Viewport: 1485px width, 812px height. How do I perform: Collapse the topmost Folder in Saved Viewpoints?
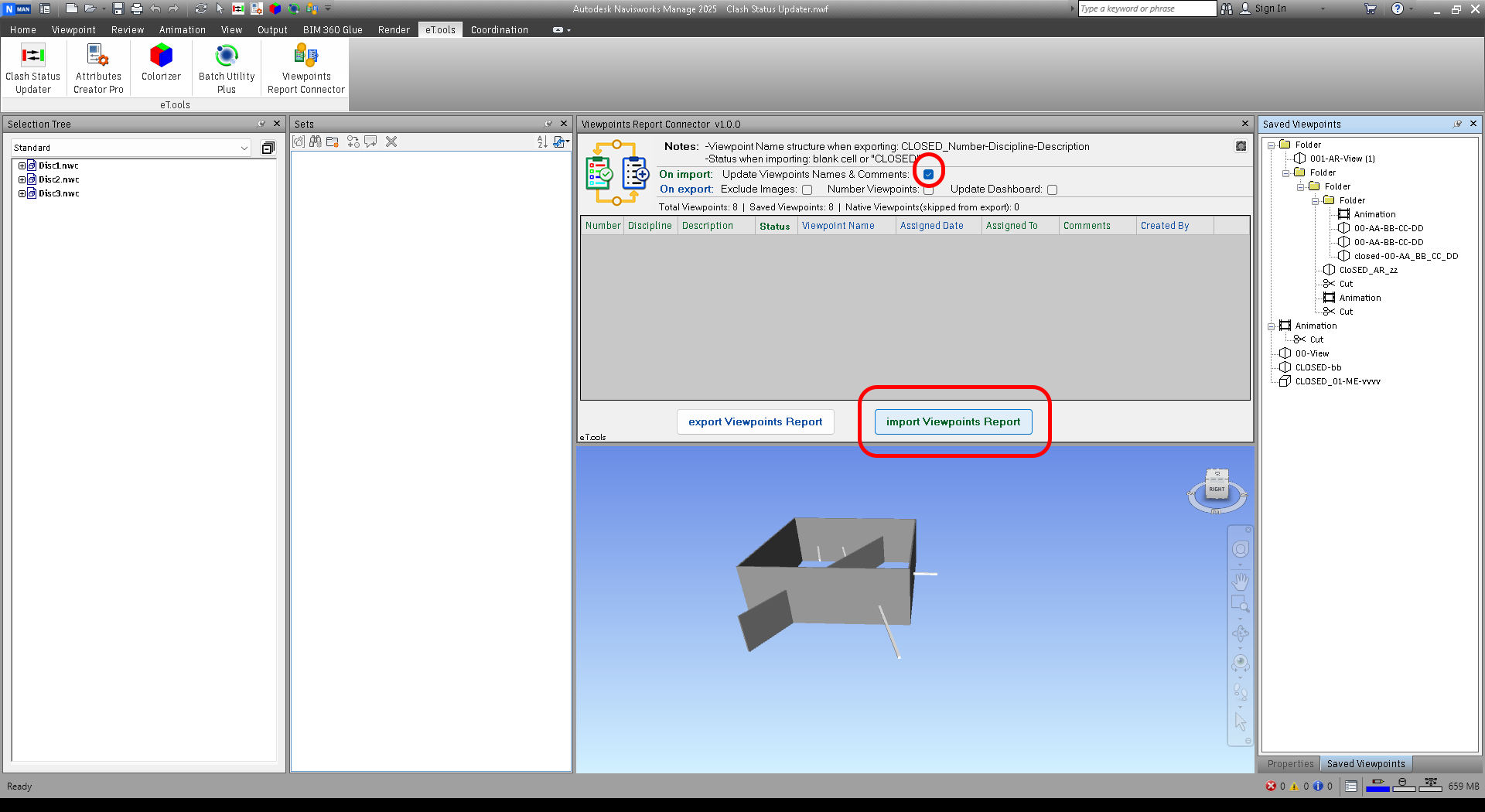pyautogui.click(x=1271, y=145)
